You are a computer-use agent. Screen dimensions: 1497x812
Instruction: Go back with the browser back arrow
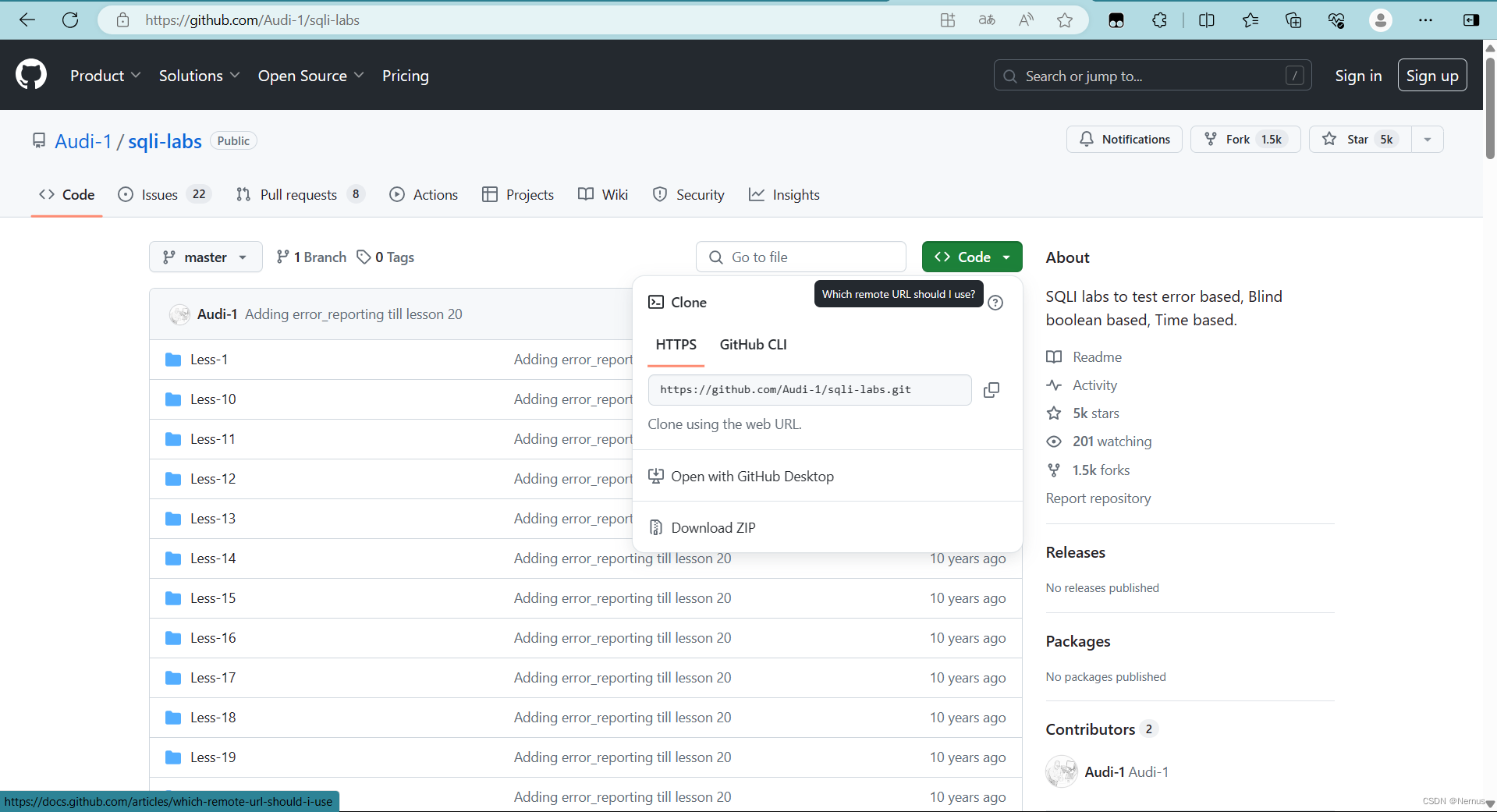[x=27, y=20]
